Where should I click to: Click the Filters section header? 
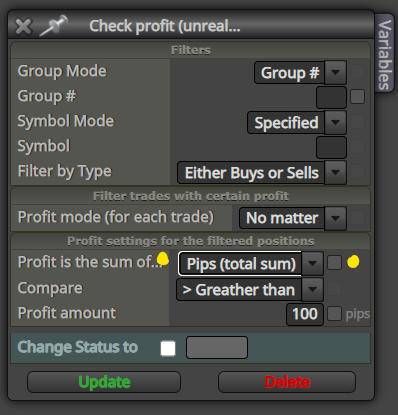click(191, 50)
